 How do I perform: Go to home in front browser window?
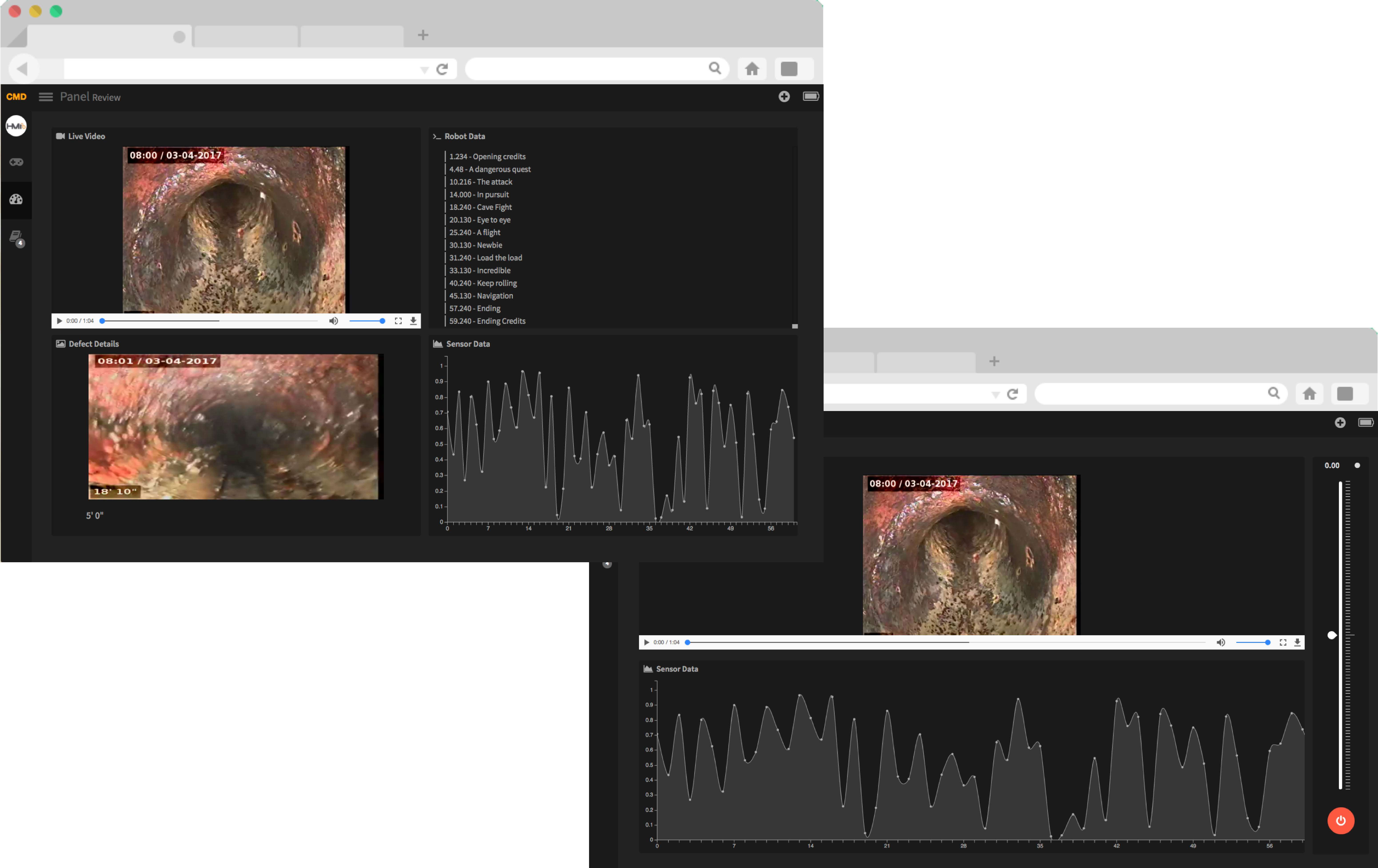(x=752, y=69)
